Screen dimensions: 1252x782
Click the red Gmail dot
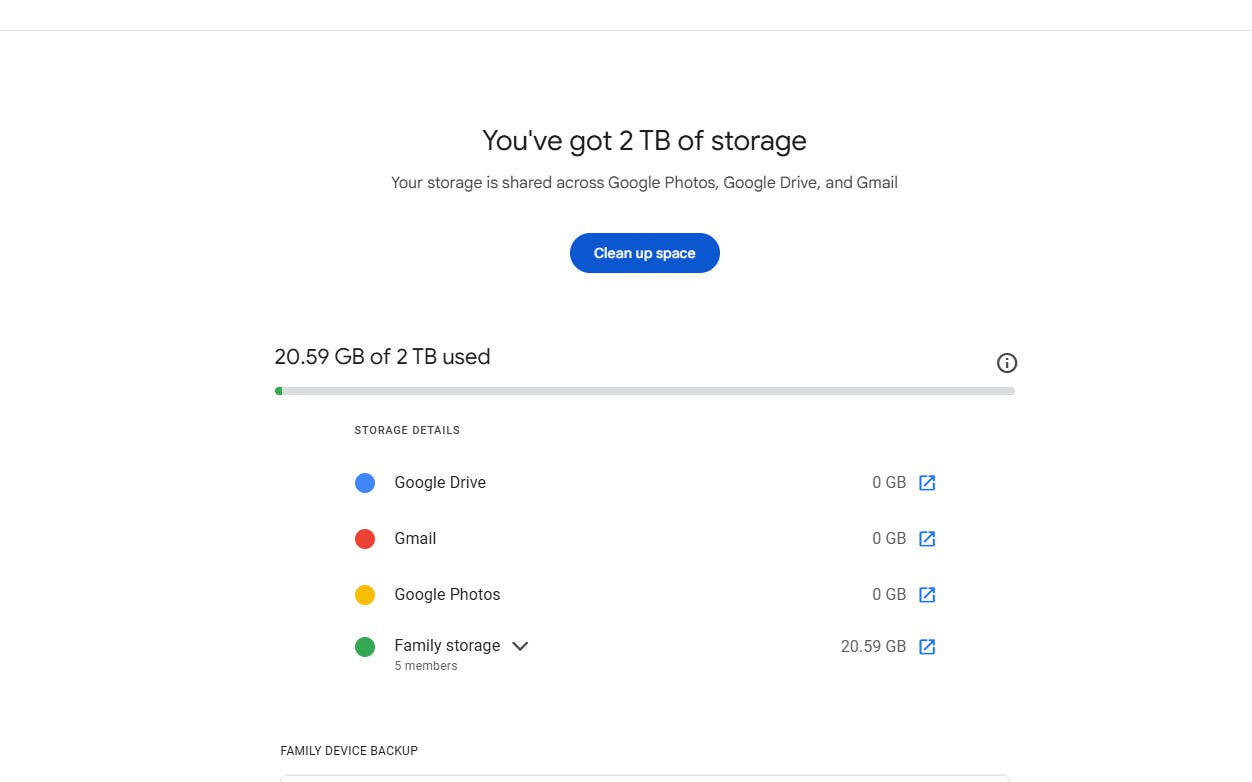365,539
